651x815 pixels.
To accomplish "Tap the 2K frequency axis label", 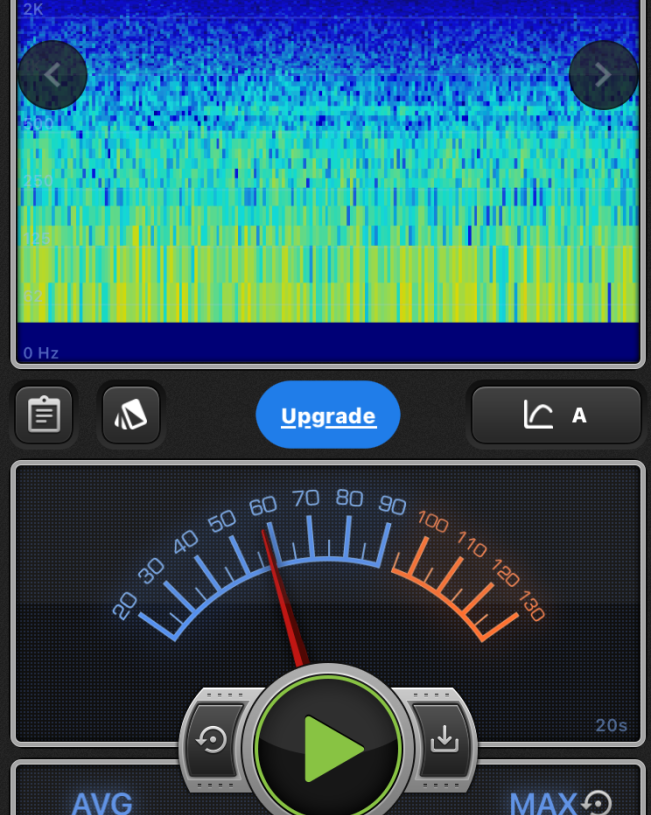I will click(34, 10).
